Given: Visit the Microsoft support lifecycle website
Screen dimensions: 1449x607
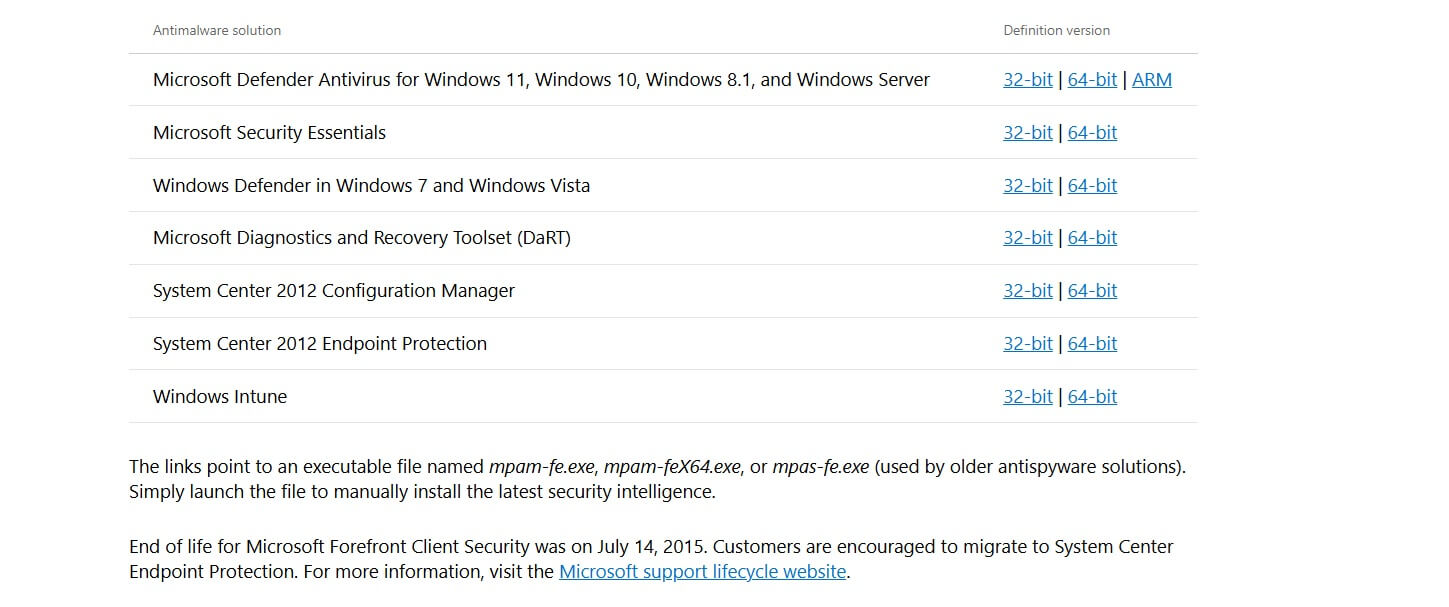Looking at the screenshot, I should (x=701, y=571).
